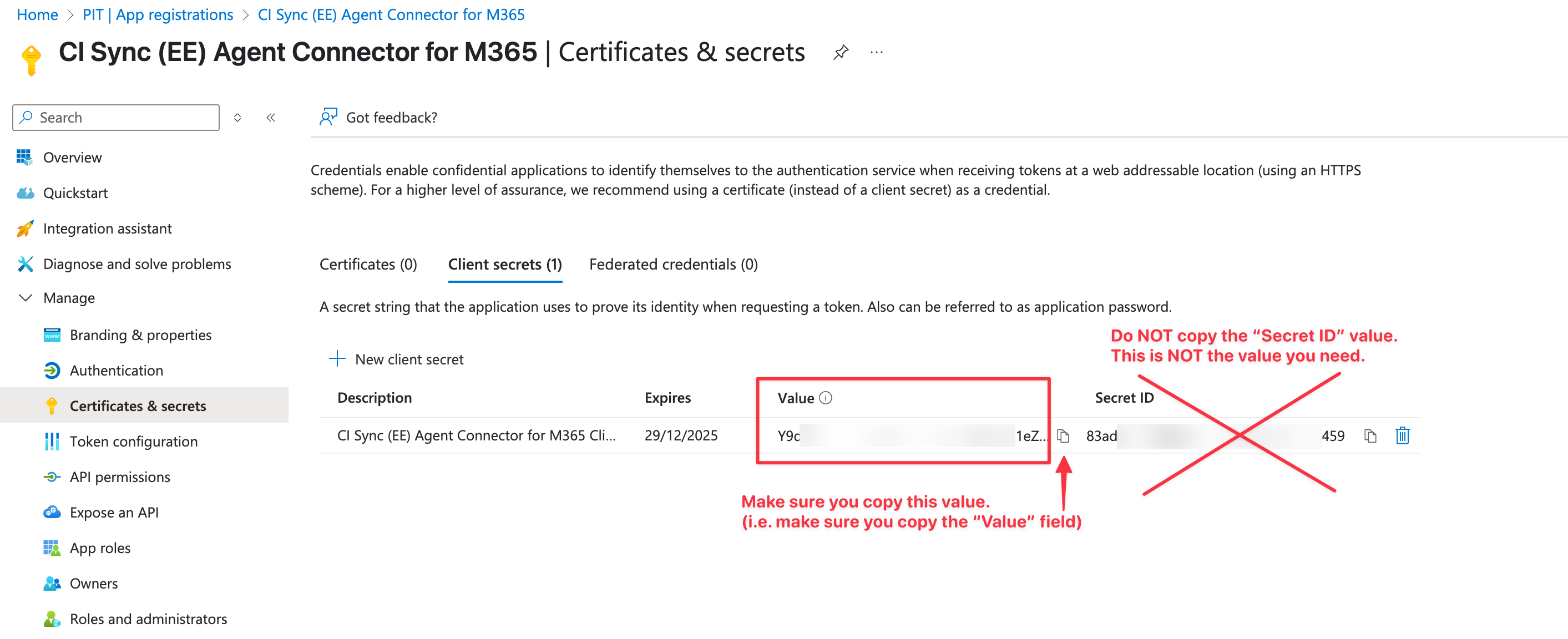Switch to Certificates (0) tab

pyautogui.click(x=368, y=265)
